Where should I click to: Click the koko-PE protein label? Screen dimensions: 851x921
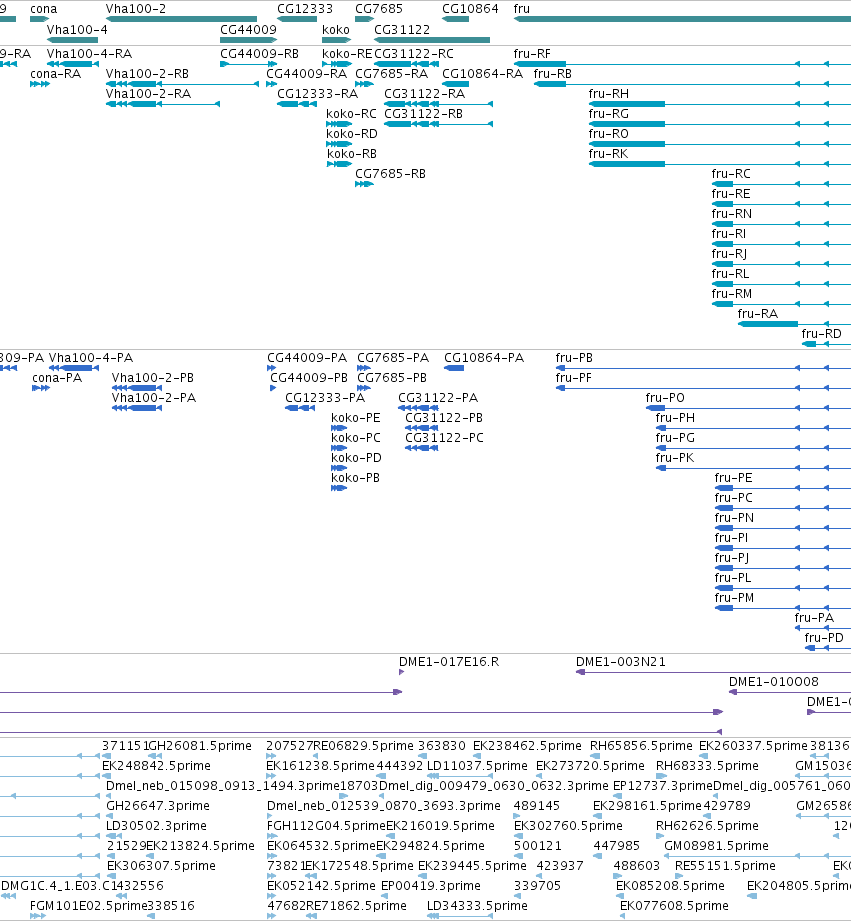point(356,417)
